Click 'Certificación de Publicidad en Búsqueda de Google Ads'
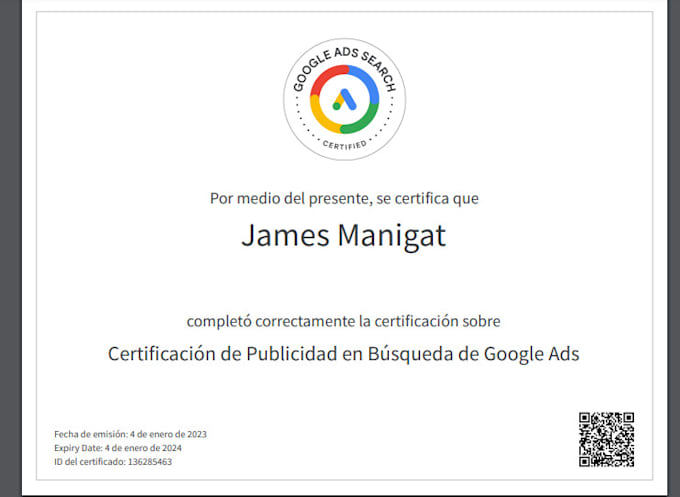This screenshot has height=497, width=680. coord(343,354)
